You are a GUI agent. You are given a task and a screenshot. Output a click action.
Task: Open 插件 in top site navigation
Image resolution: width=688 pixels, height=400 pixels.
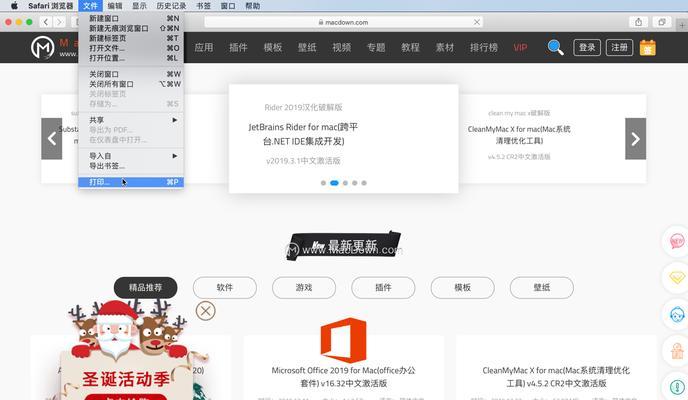pos(238,47)
